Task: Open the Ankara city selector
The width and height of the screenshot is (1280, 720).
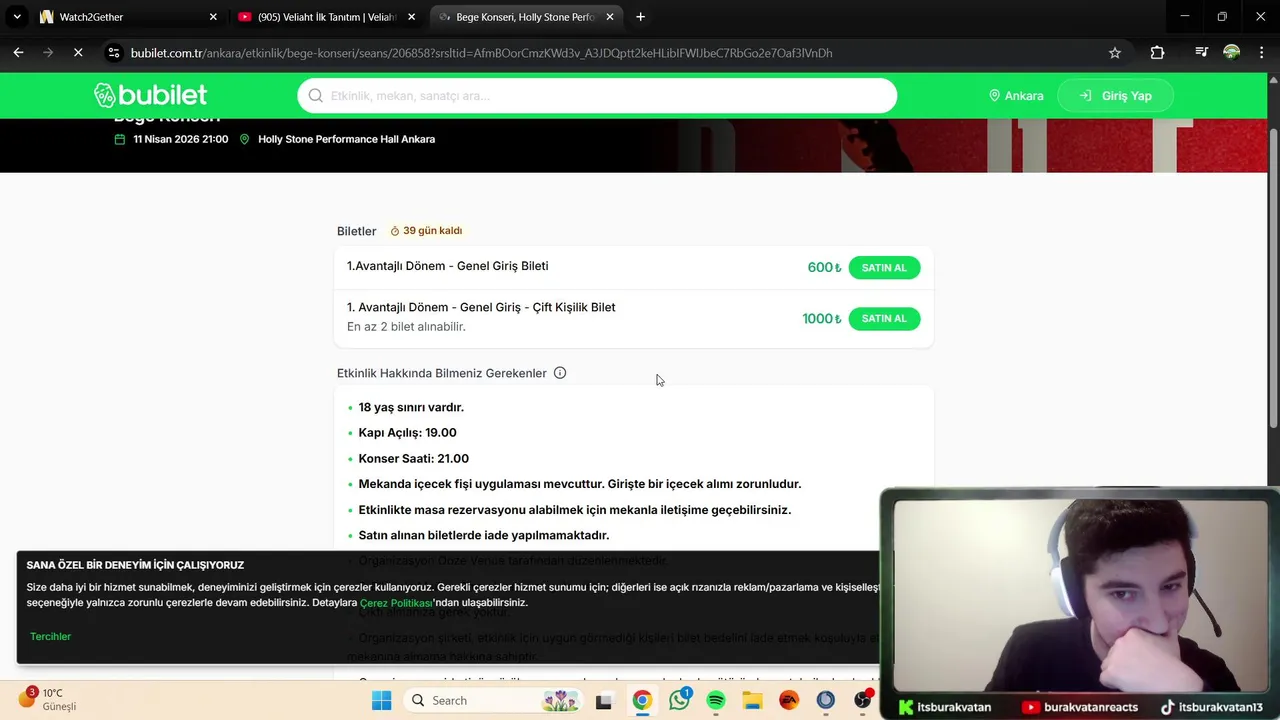Action: pyautogui.click(x=1016, y=96)
